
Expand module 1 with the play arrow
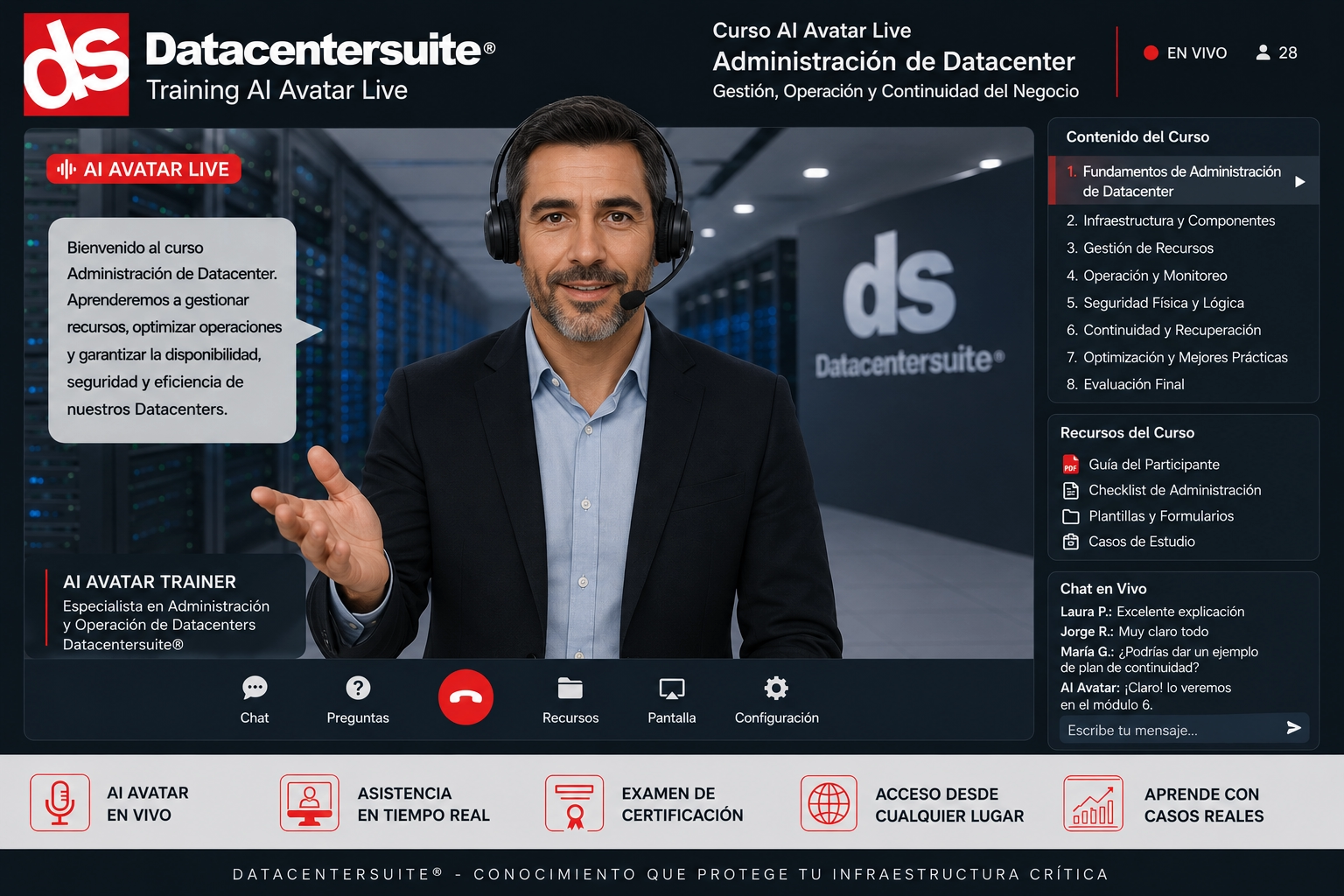(x=1300, y=181)
